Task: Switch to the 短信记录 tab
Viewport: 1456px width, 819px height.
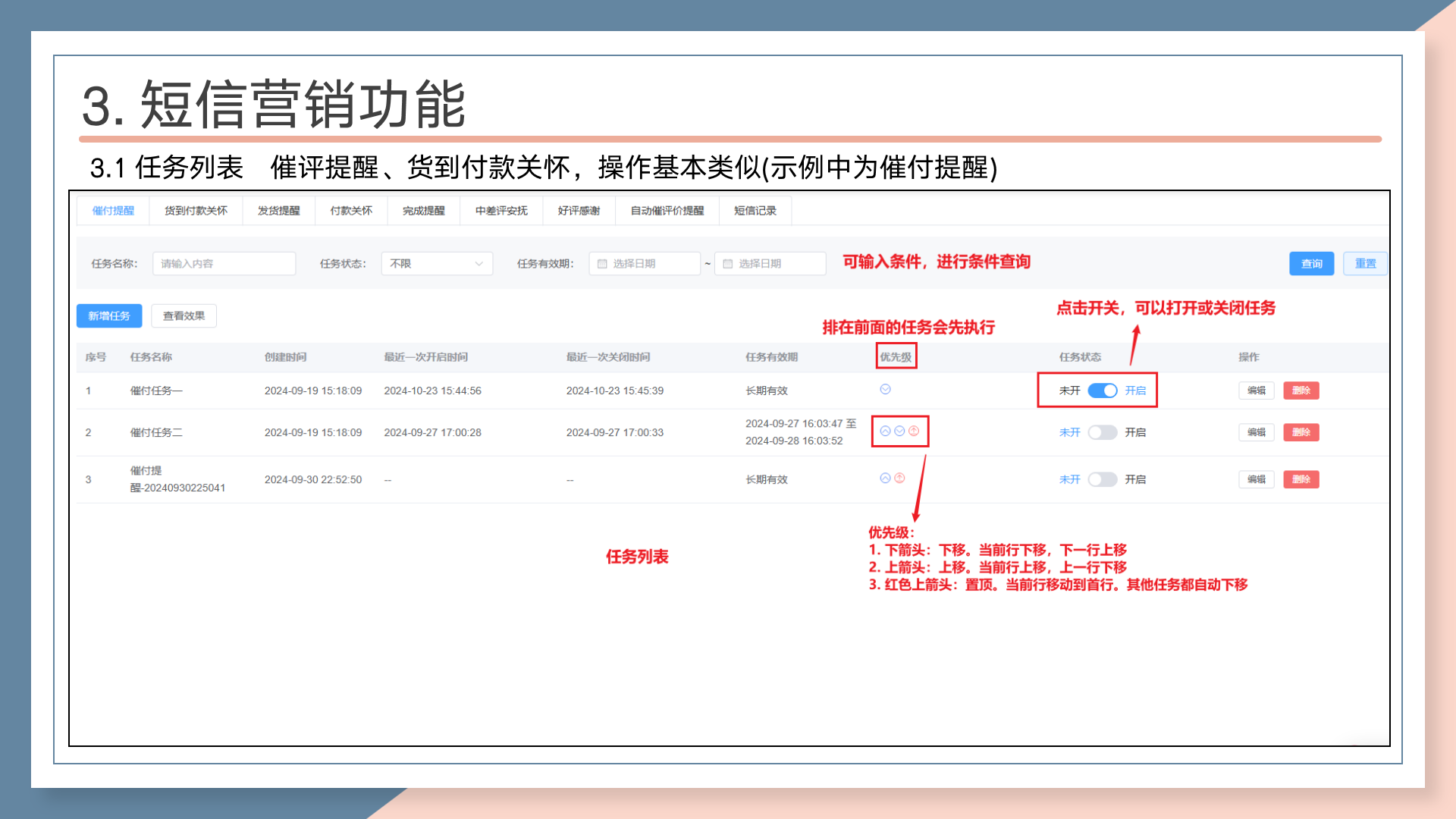Action: 755,211
